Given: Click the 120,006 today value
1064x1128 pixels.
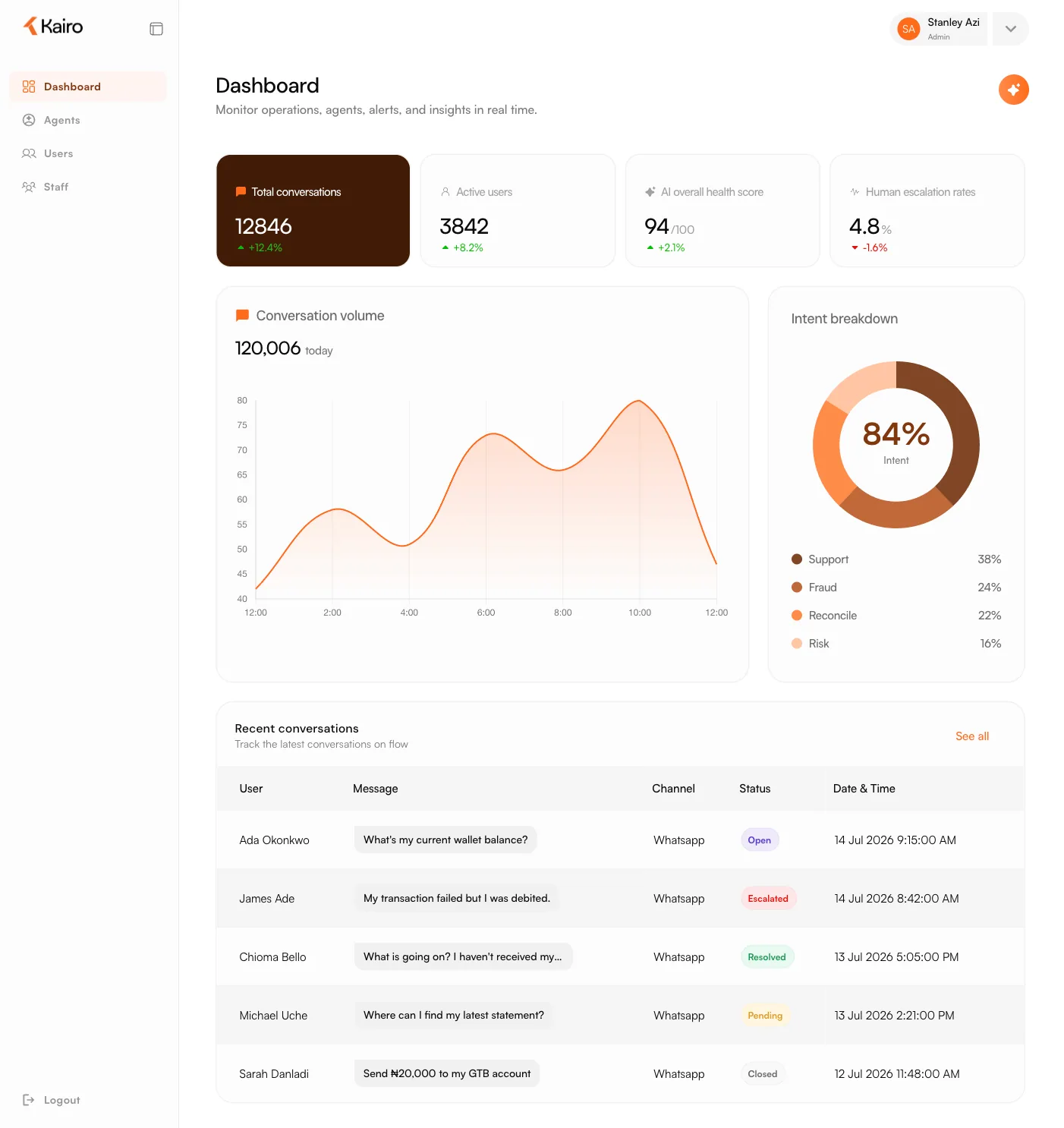Looking at the screenshot, I should point(284,348).
